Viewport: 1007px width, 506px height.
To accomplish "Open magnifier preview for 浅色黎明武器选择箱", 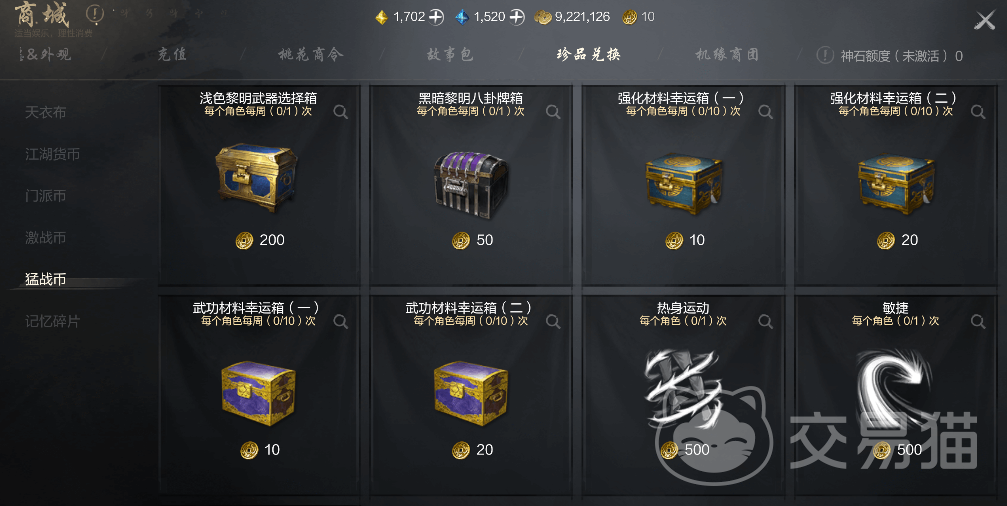I will pyautogui.click(x=341, y=112).
